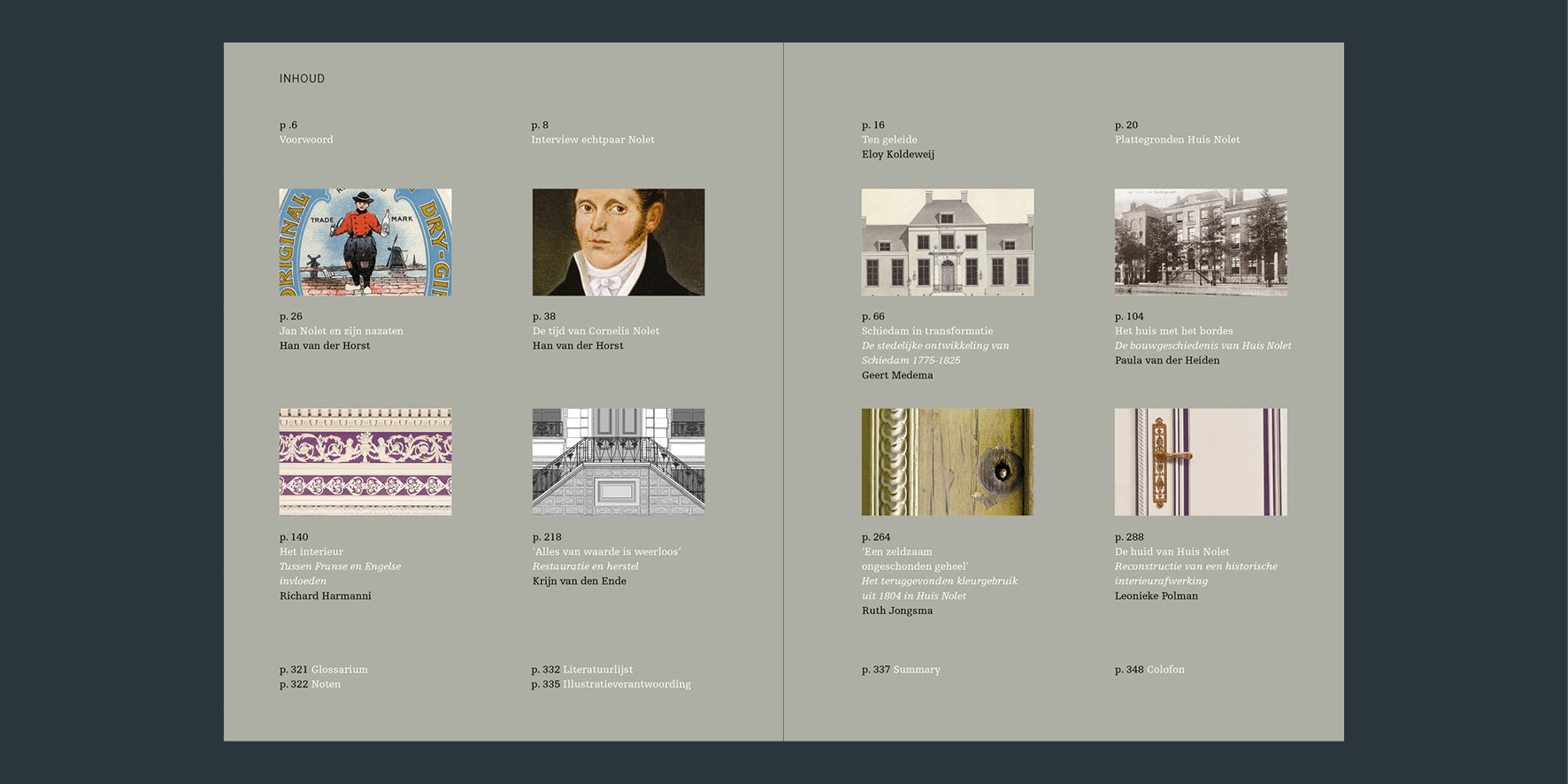
Task: Click 'Het teruggevonden kleurgebruik' subtitle
Action: (940, 581)
